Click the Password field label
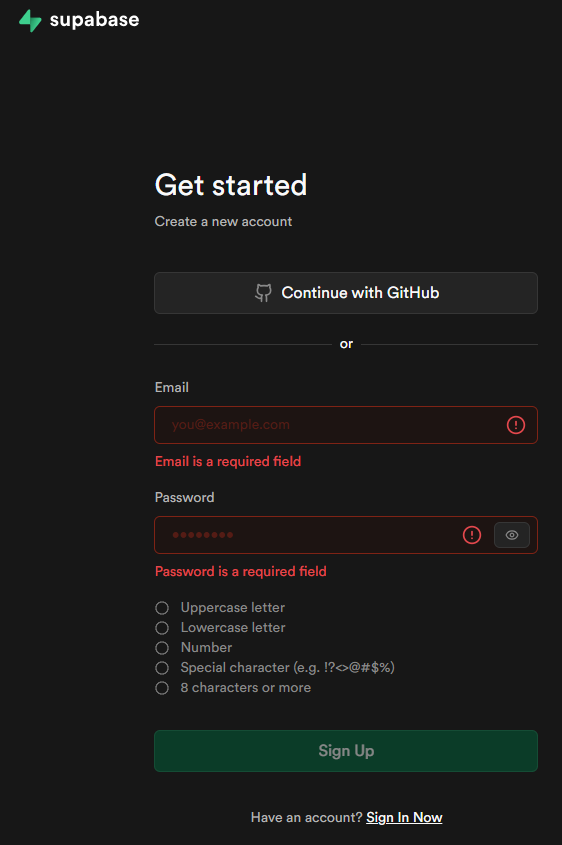The width and height of the screenshot is (562, 845). pyautogui.click(x=184, y=497)
